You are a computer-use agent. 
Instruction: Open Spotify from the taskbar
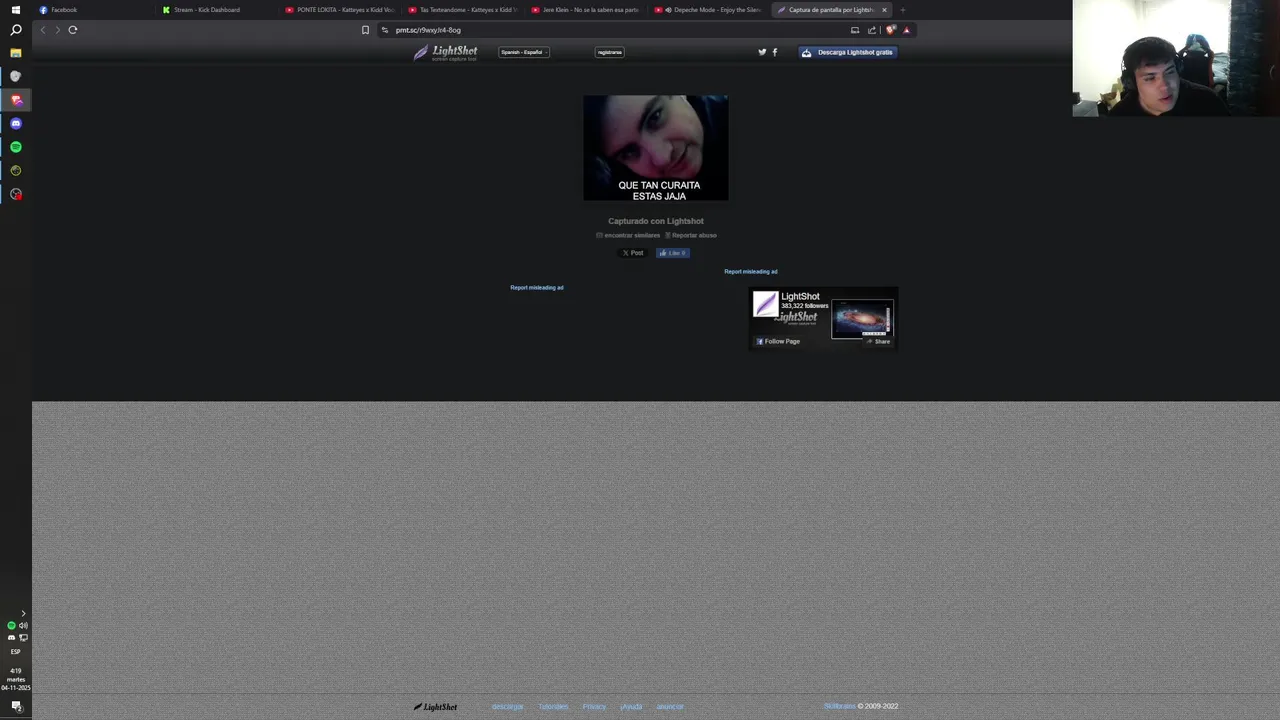point(15,147)
